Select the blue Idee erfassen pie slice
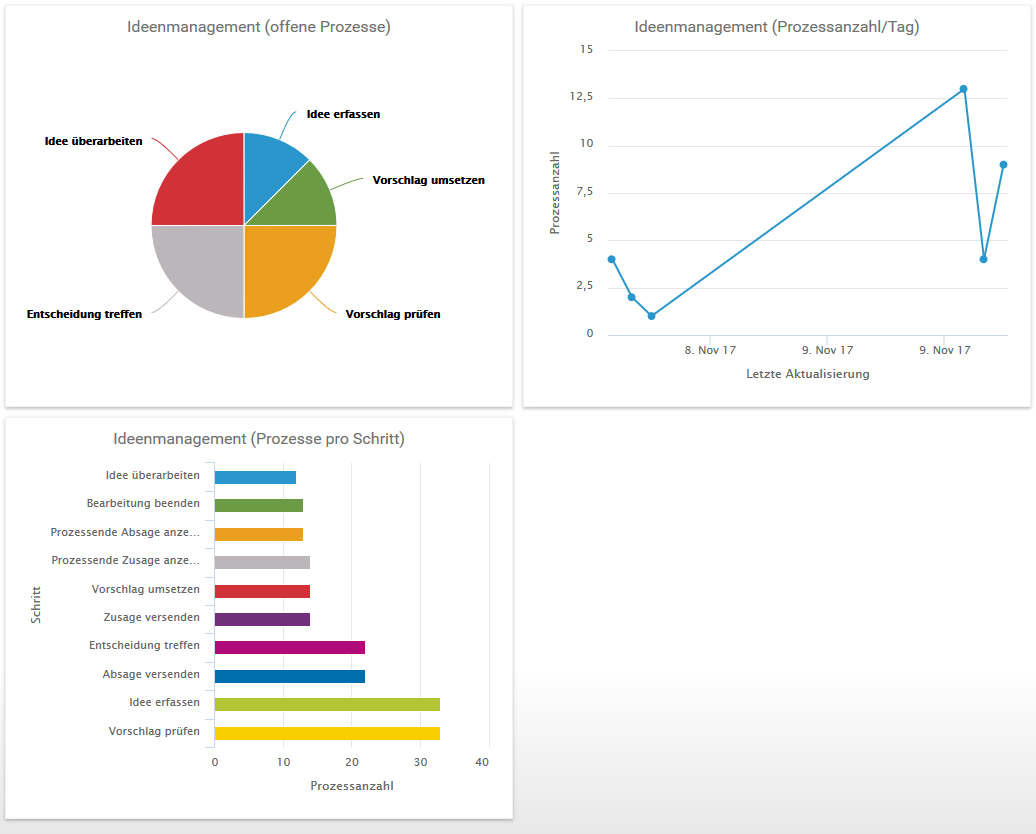This screenshot has width=1036, height=834. (x=270, y=168)
